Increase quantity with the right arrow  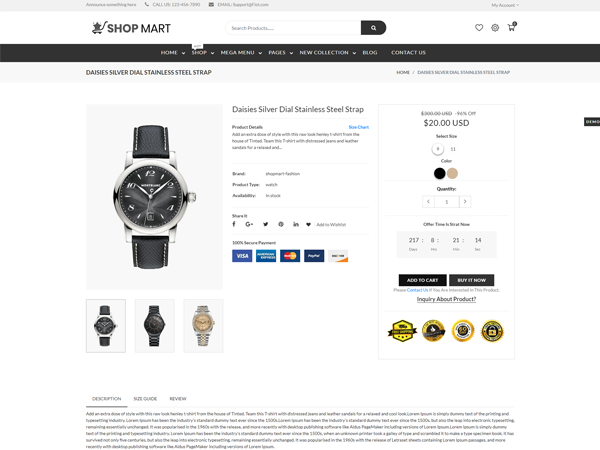point(465,202)
